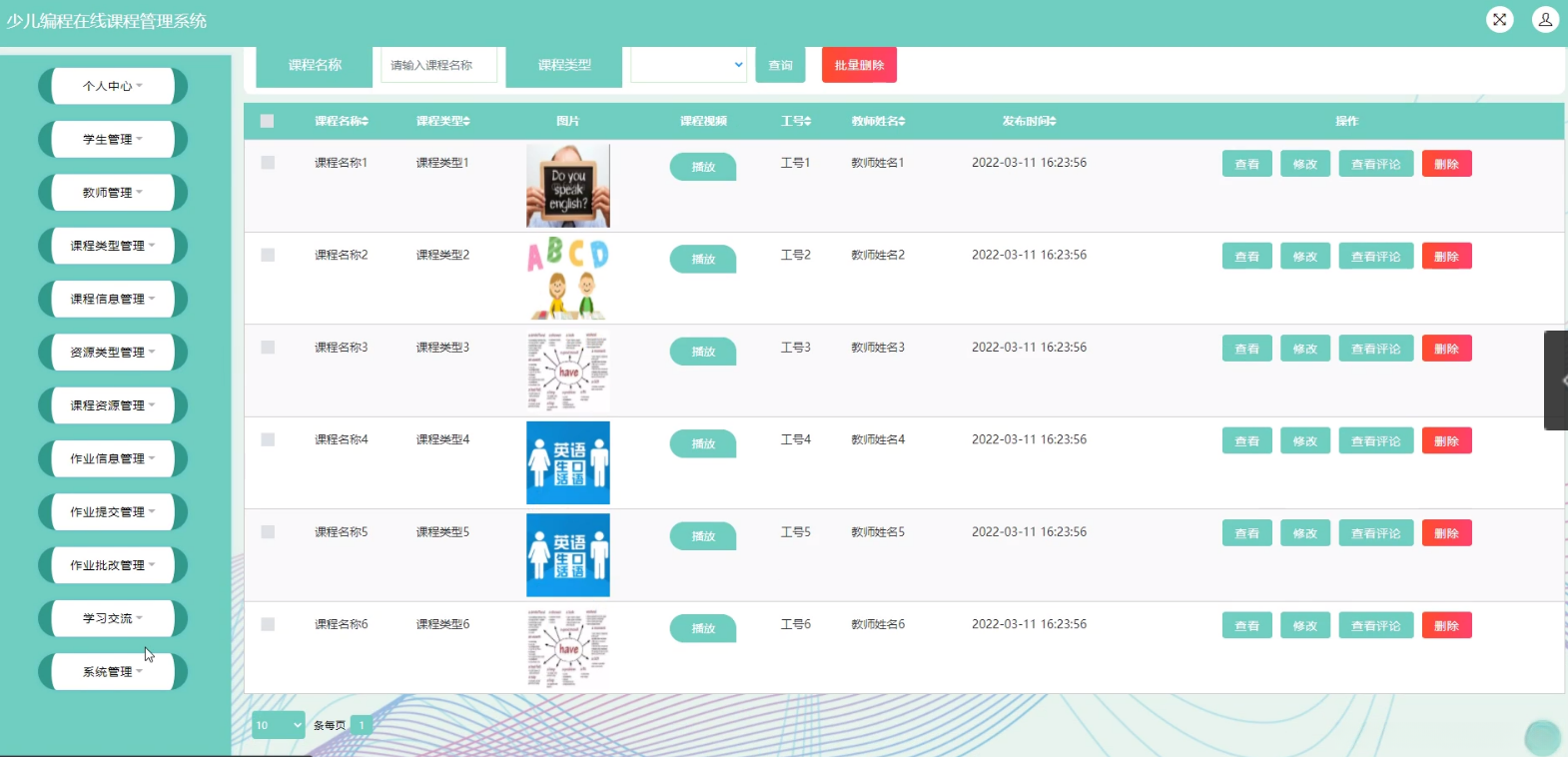Image resolution: width=1568 pixels, height=757 pixels.
Task: Expand the 课程信息管理 sidebar menu
Action: [113, 299]
